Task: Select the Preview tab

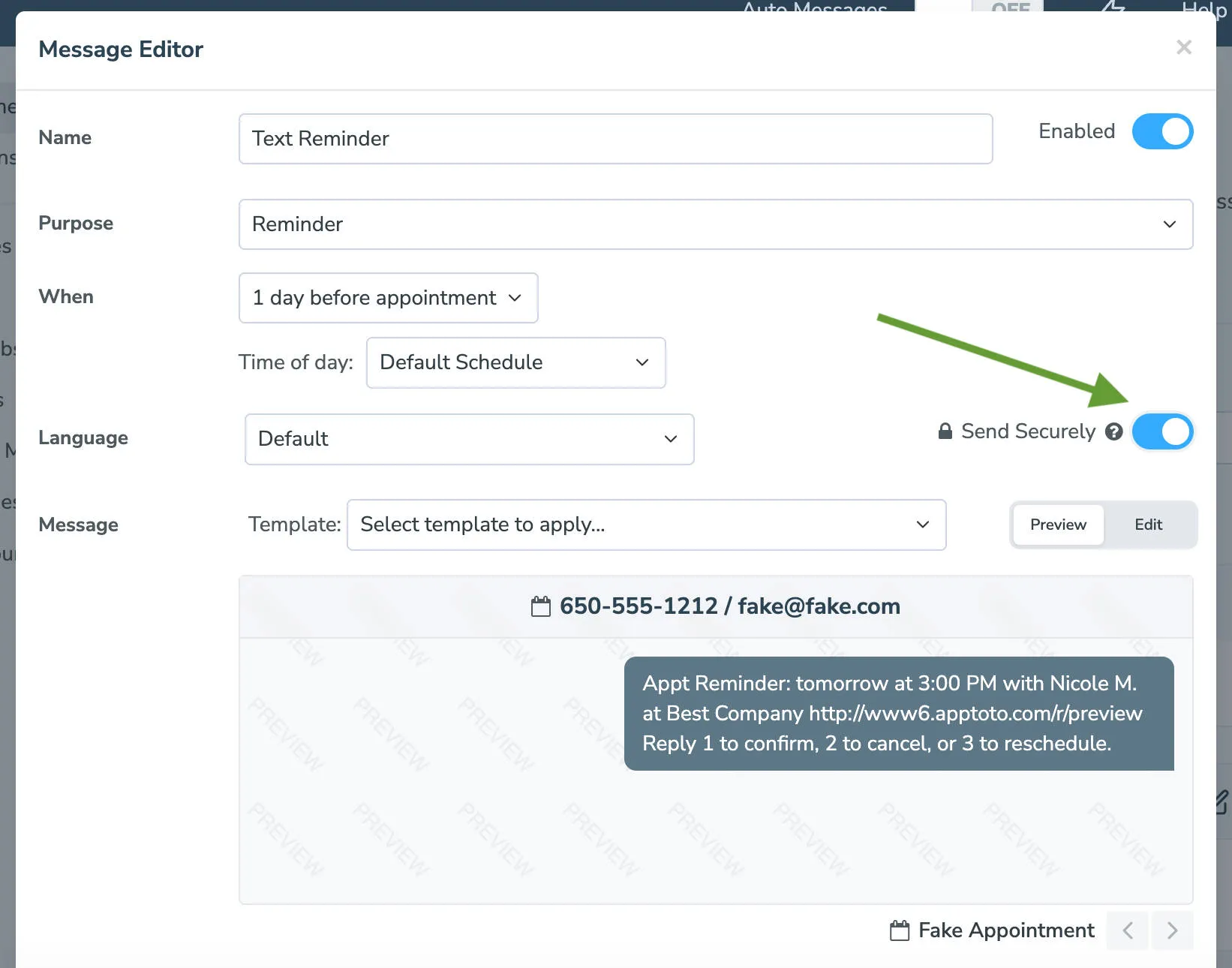Action: (x=1057, y=525)
